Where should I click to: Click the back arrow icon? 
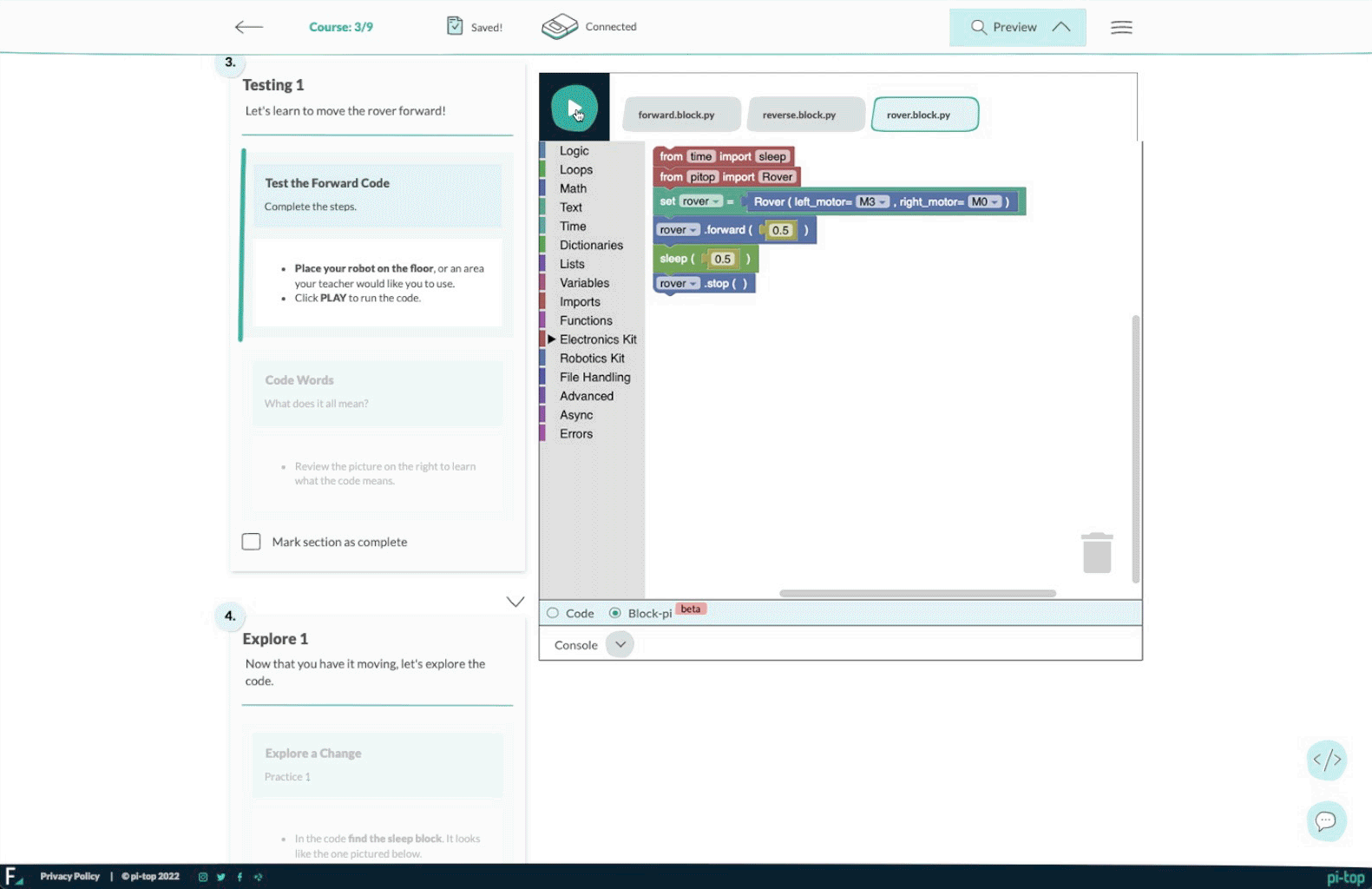[248, 27]
